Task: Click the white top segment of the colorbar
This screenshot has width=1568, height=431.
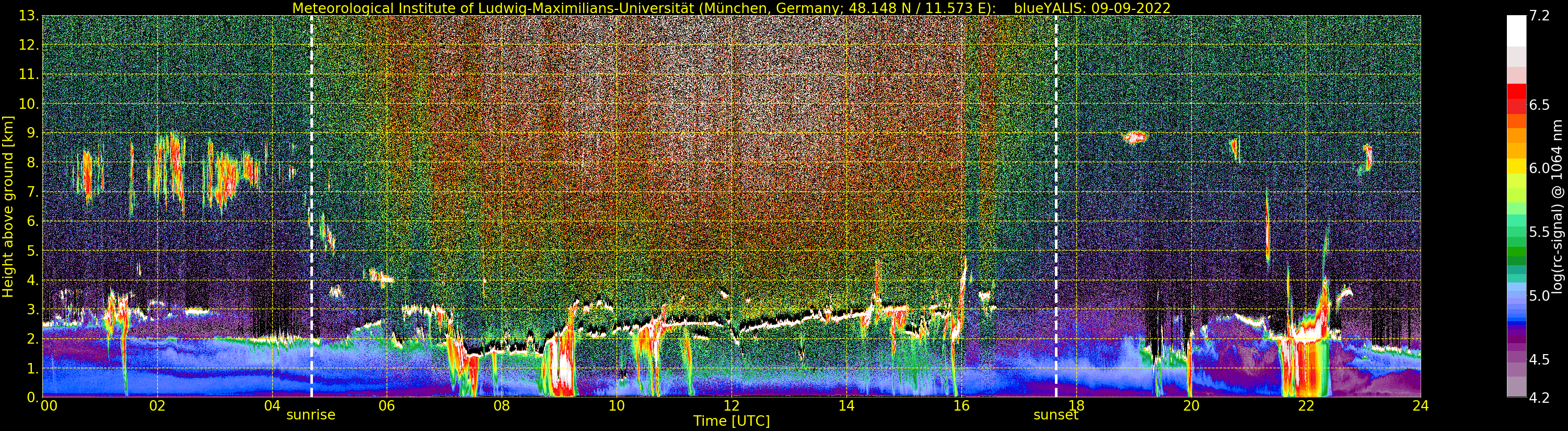Action: (1516, 31)
